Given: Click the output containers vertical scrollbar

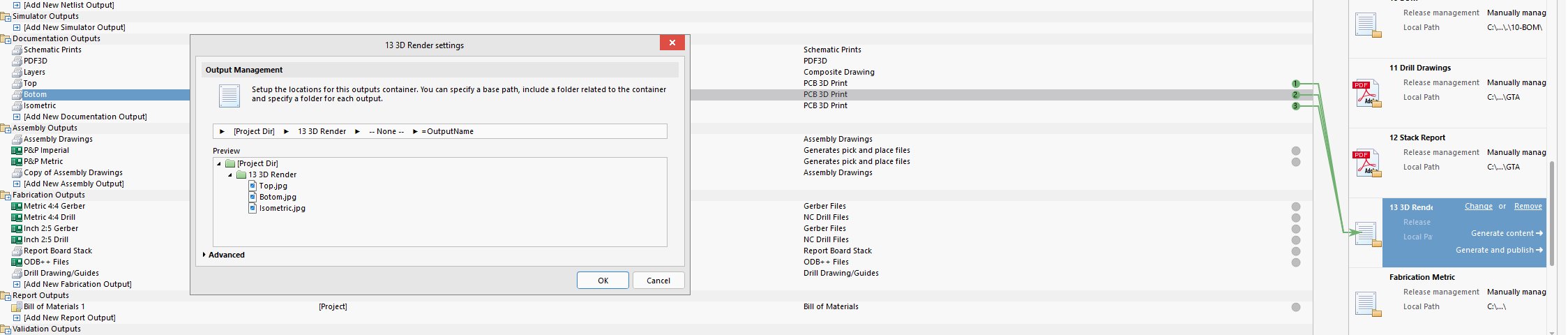Looking at the screenshot, I should click(x=1552, y=213).
